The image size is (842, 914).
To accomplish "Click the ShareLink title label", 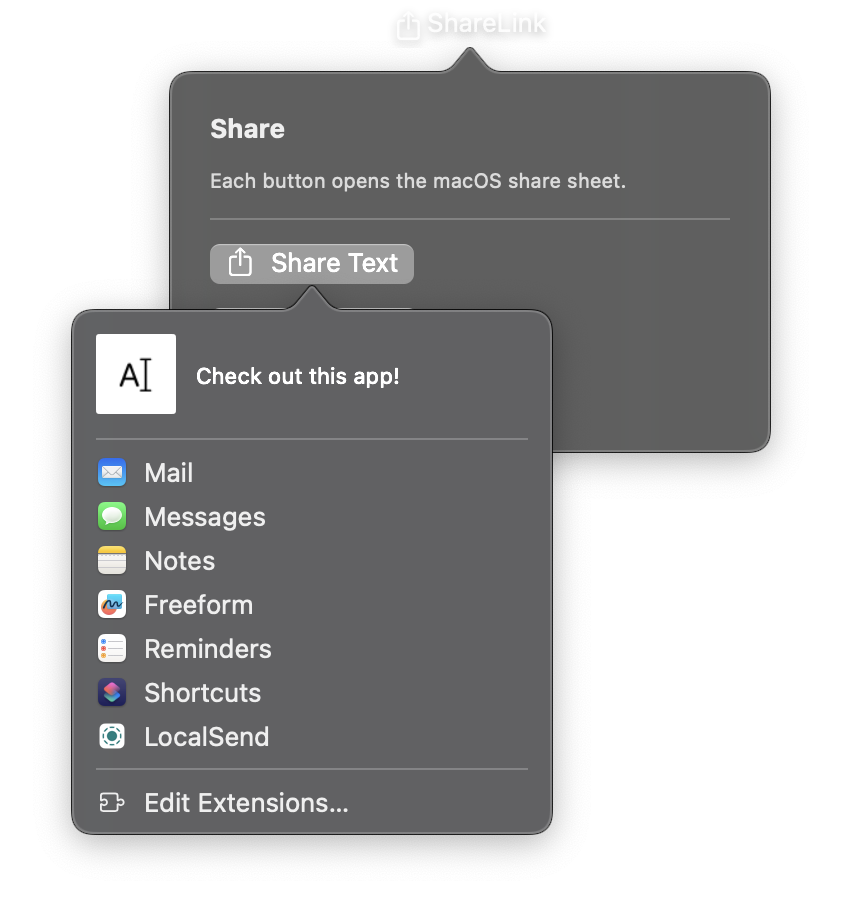I will click(486, 24).
